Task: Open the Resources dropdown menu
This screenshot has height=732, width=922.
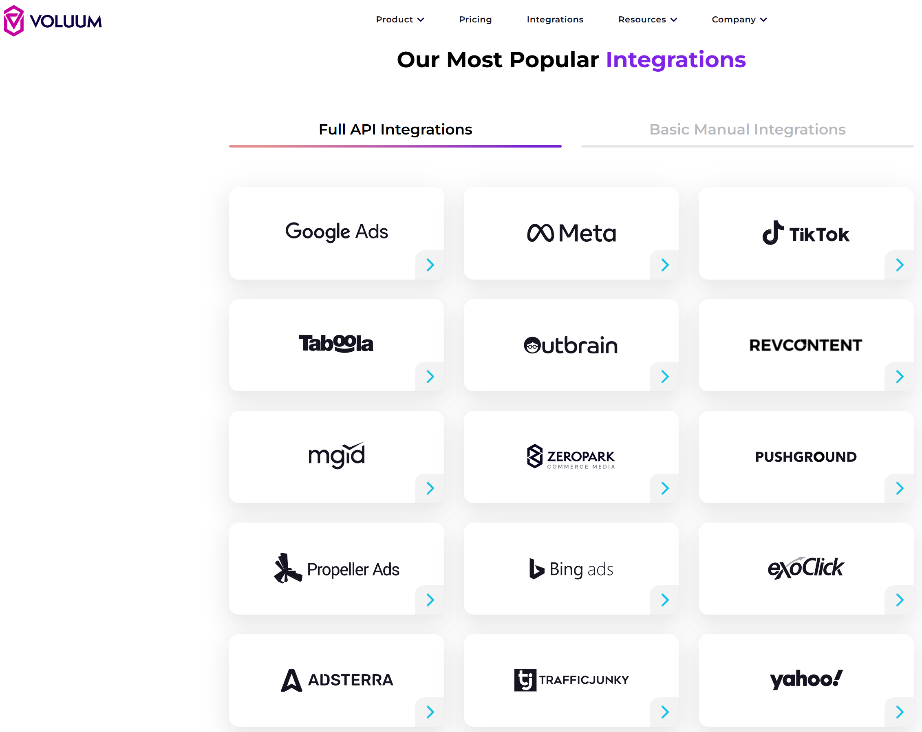Action: click(x=647, y=19)
